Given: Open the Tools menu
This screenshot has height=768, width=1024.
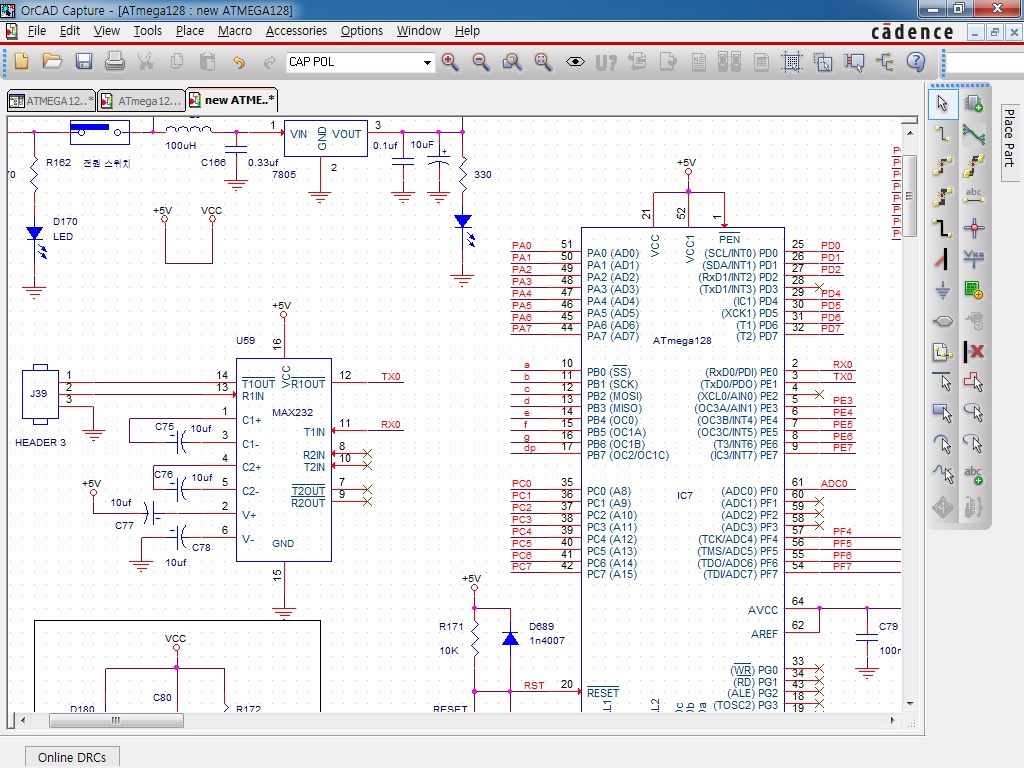Looking at the screenshot, I should pyautogui.click(x=148, y=31).
